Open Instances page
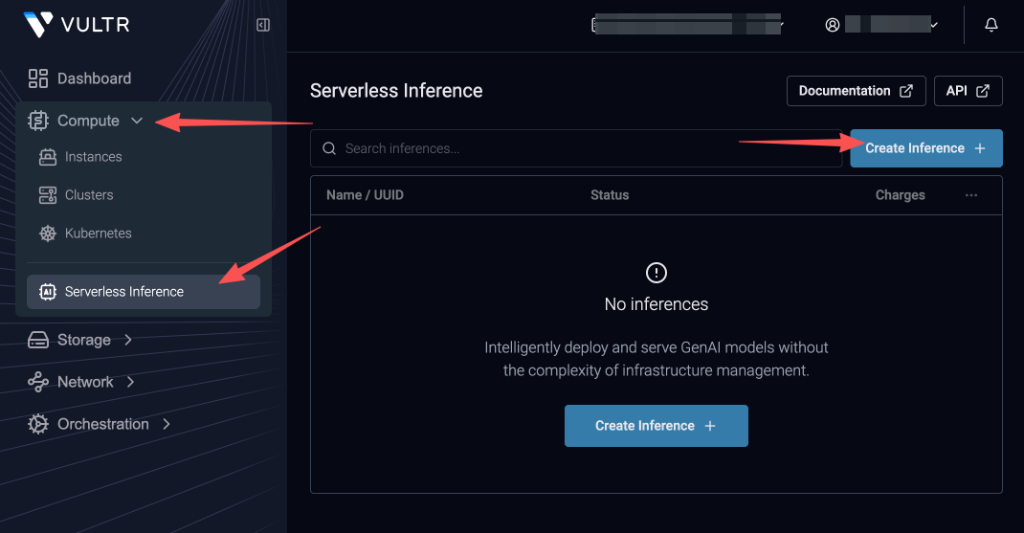The height and width of the screenshot is (533, 1024). tap(93, 157)
